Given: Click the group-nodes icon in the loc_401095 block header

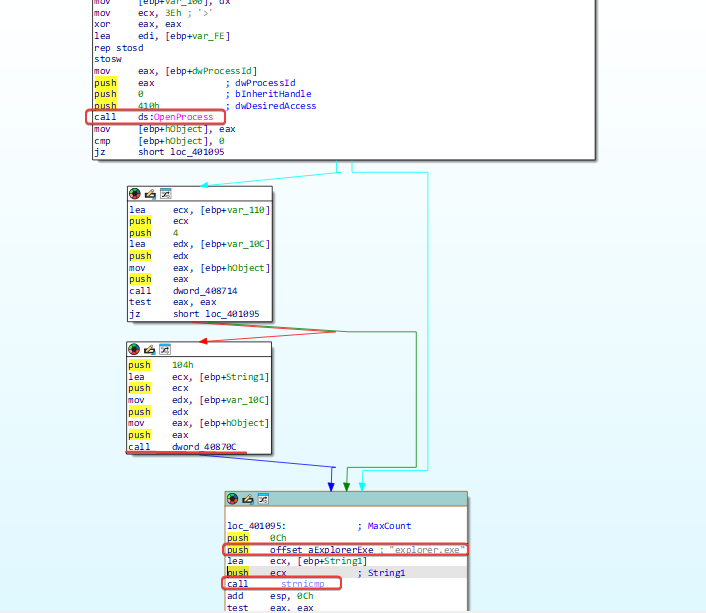Looking at the screenshot, I should click(263, 499).
